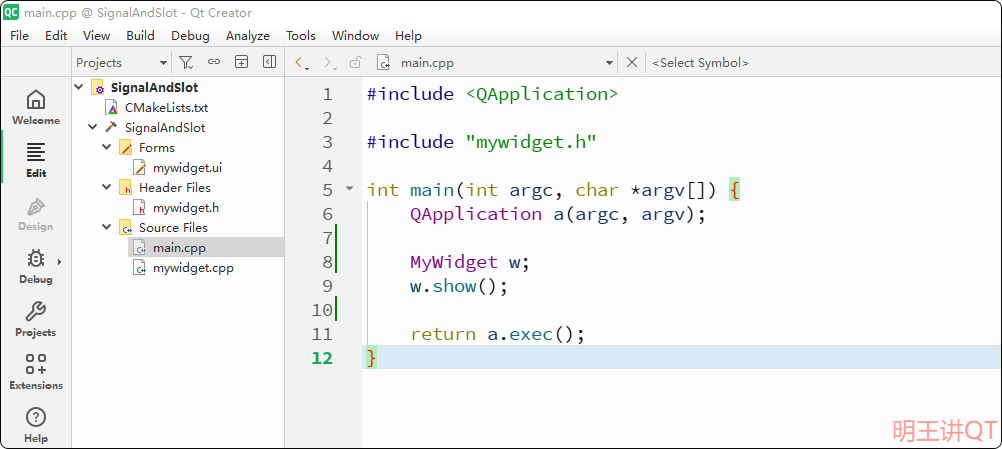
Task: Open the Analyze menu
Action: pos(248,35)
